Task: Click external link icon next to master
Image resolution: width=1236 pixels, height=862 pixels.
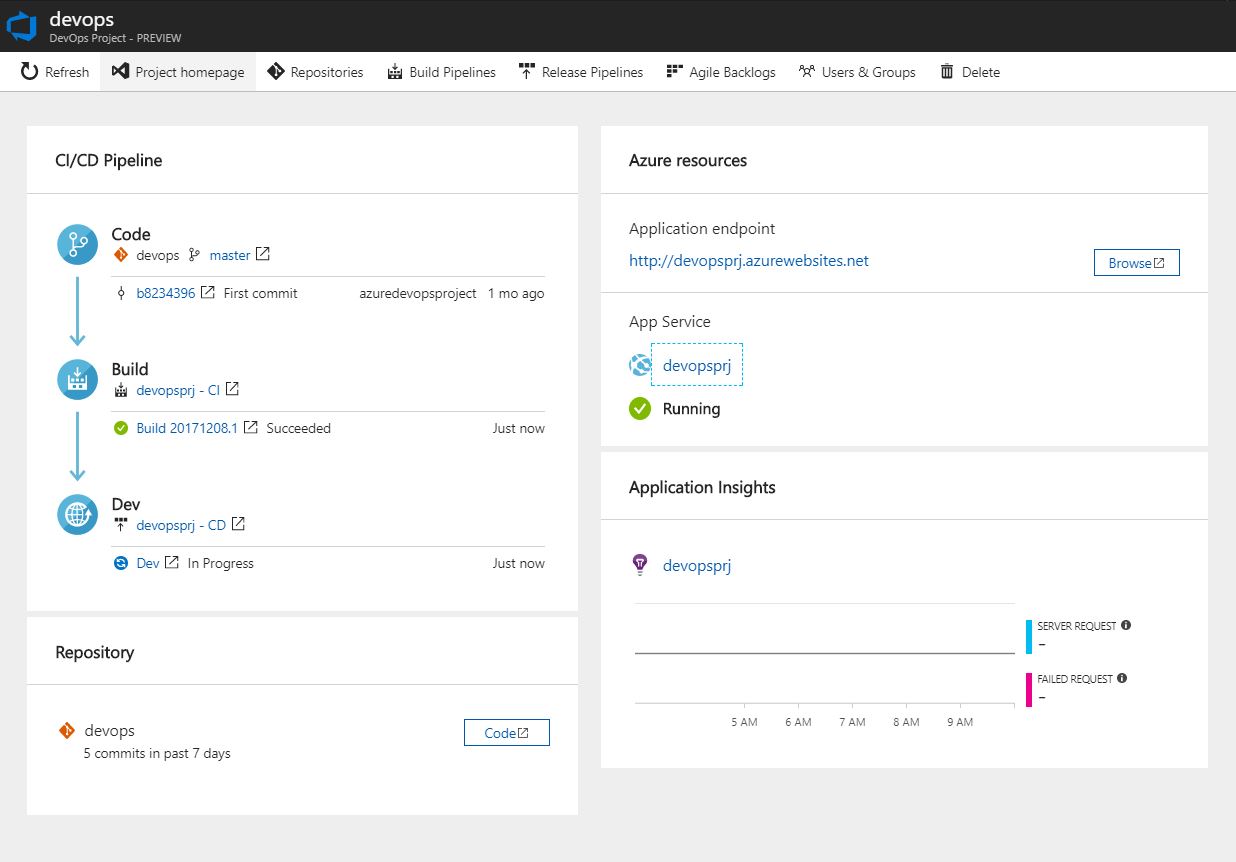Action: tap(263, 254)
